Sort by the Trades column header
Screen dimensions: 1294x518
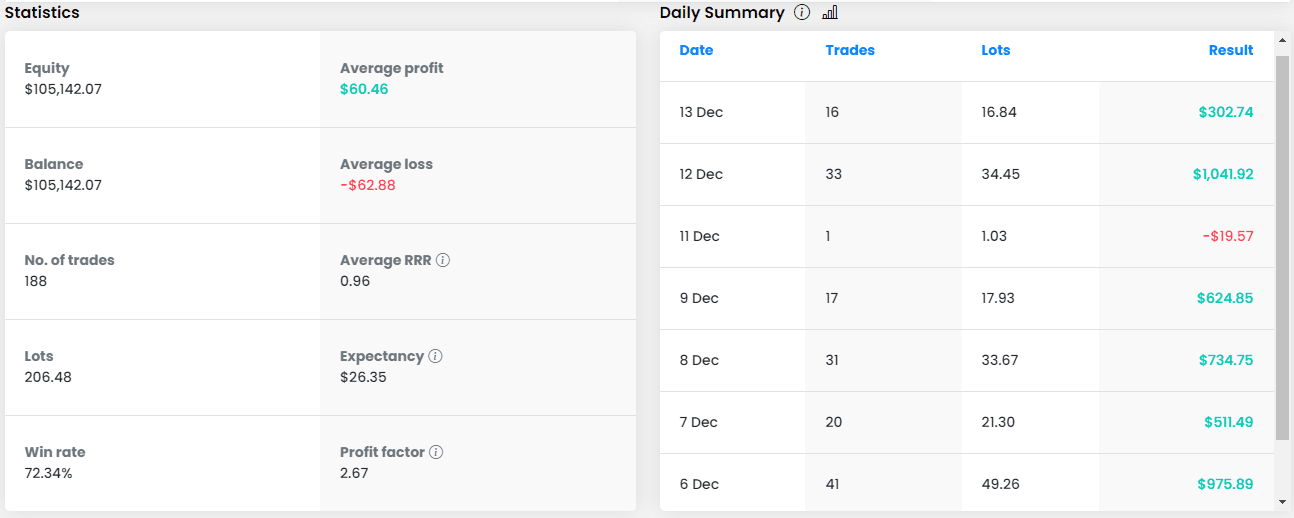pyautogui.click(x=850, y=50)
